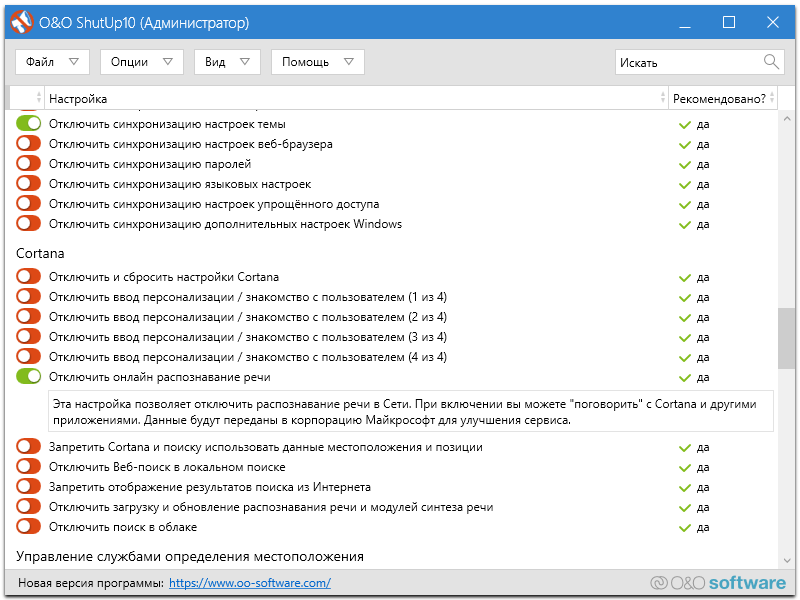Open the oo-software.com link
Screen dimensions: 800x600
coord(250,583)
